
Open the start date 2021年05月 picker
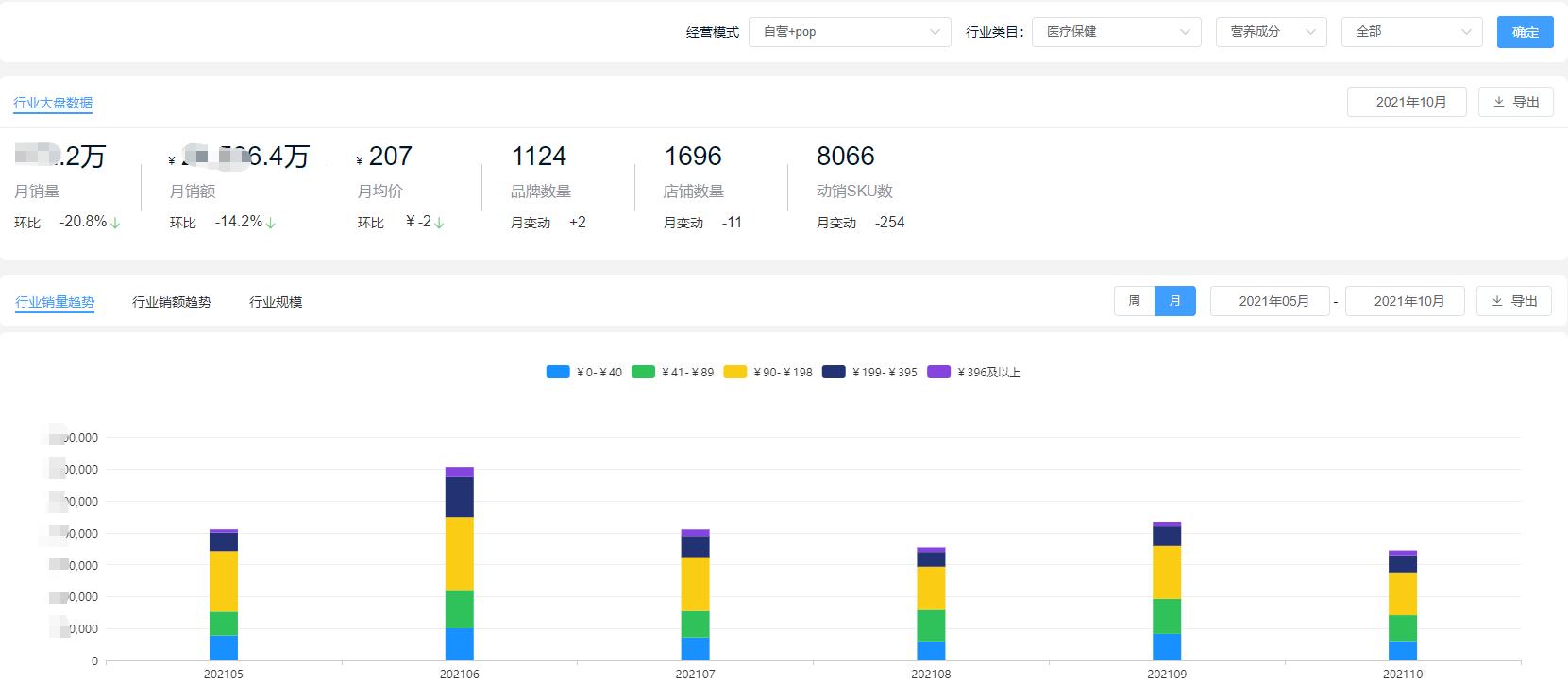(1270, 301)
